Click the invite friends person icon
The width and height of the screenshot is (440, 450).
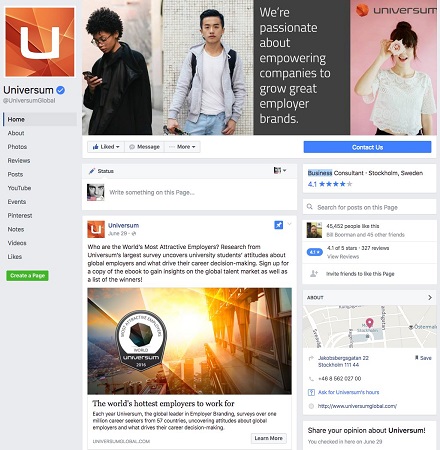(x=314, y=274)
